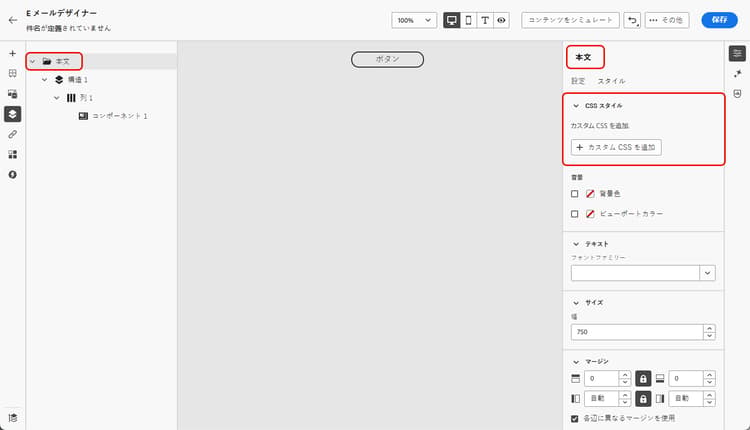Open the その他 menu button

(667, 20)
